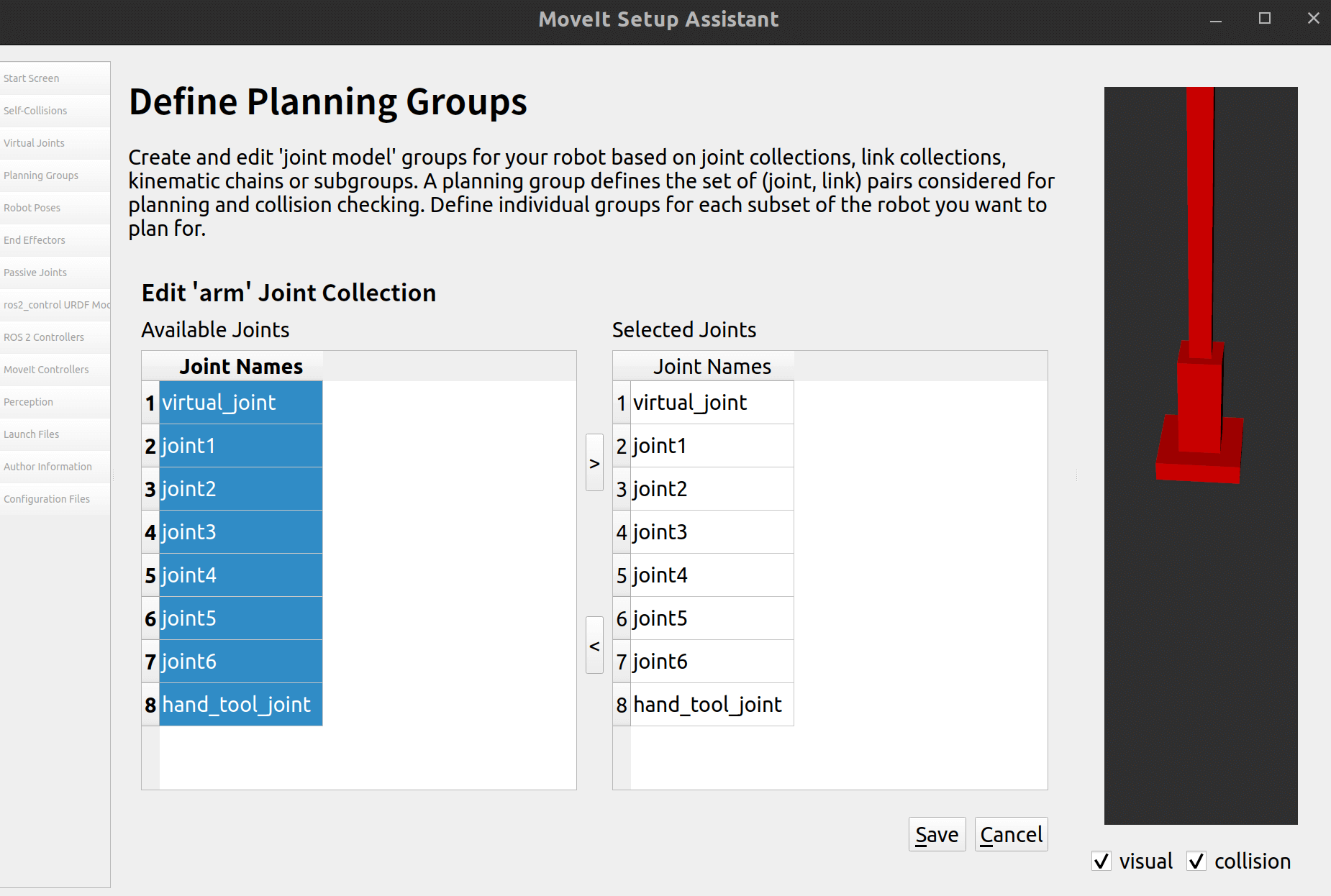Minimize the MoveIt Setup Assistant window

1216,19
